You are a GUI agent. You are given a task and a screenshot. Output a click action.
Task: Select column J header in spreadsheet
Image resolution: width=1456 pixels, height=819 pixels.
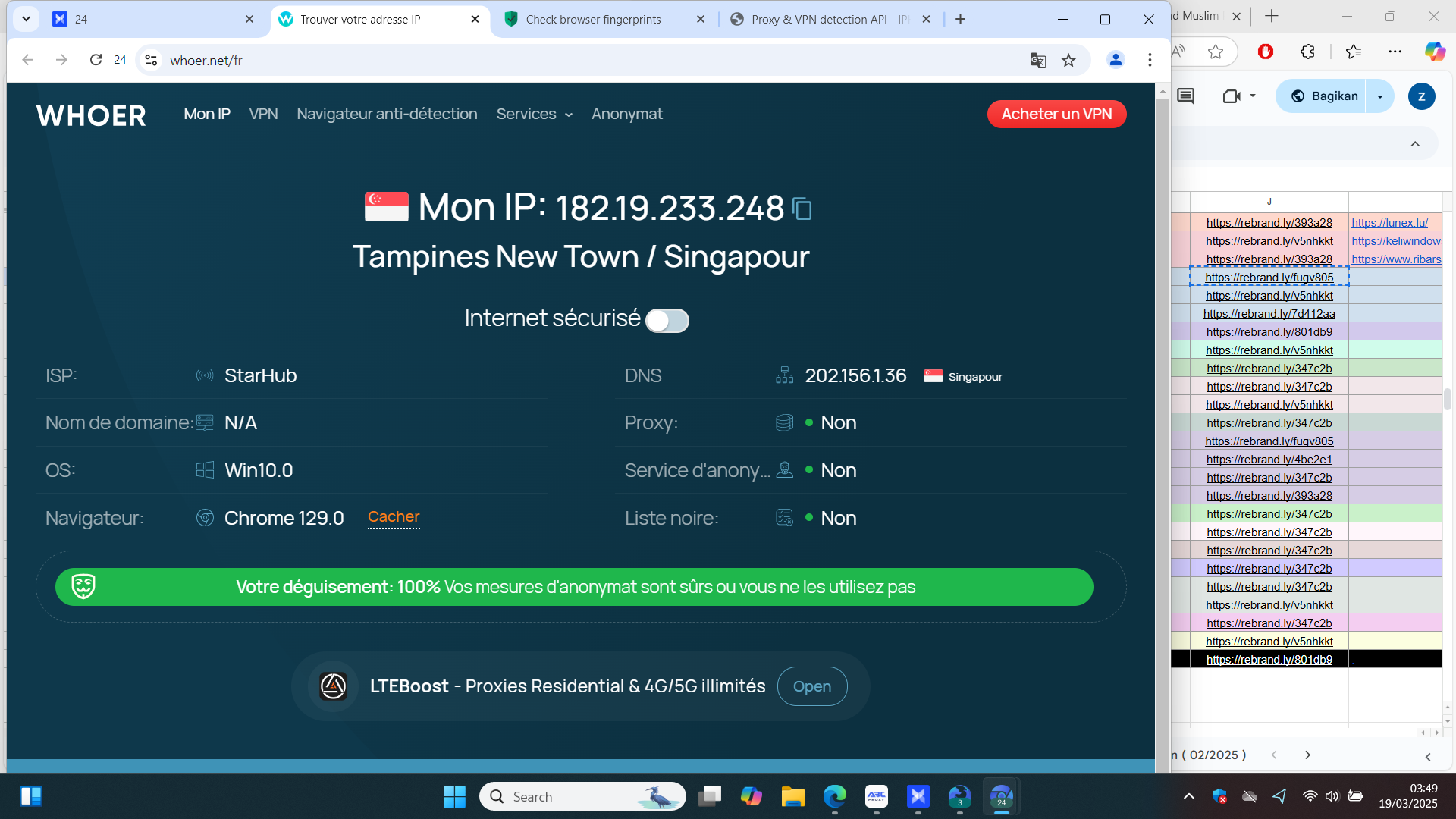pyautogui.click(x=1269, y=202)
